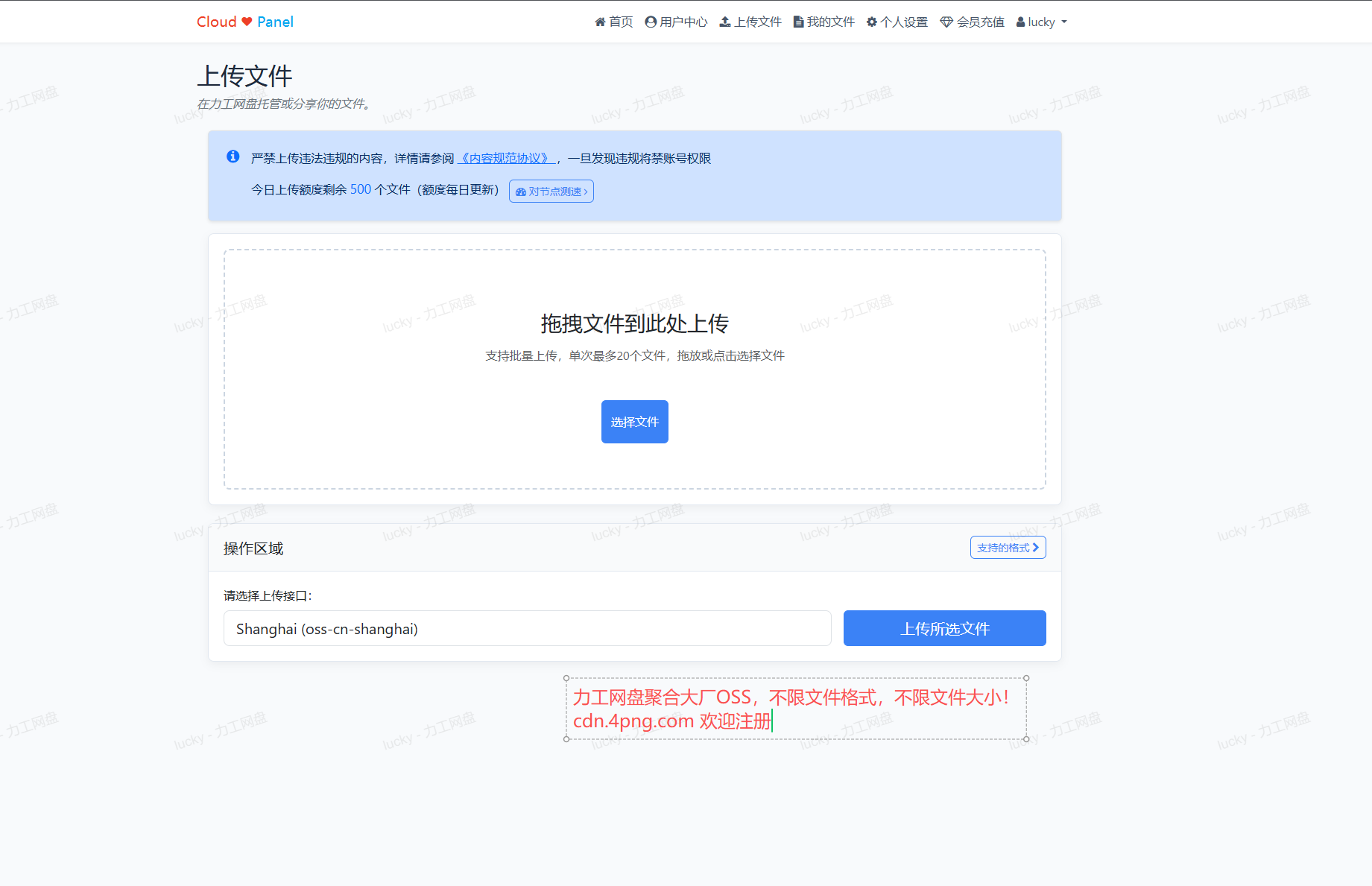This screenshot has width=1372, height=886.
Task: Click the user center person icon
Action: [651, 22]
